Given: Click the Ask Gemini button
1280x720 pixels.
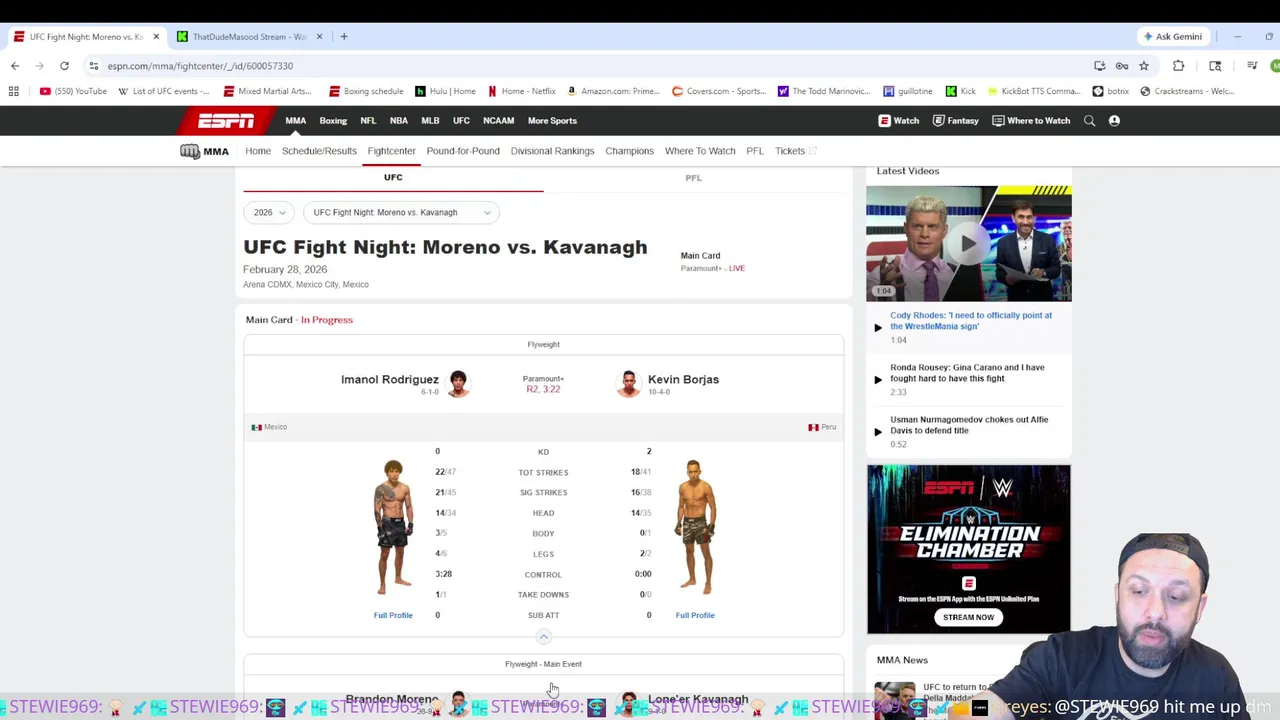Looking at the screenshot, I should (1173, 37).
